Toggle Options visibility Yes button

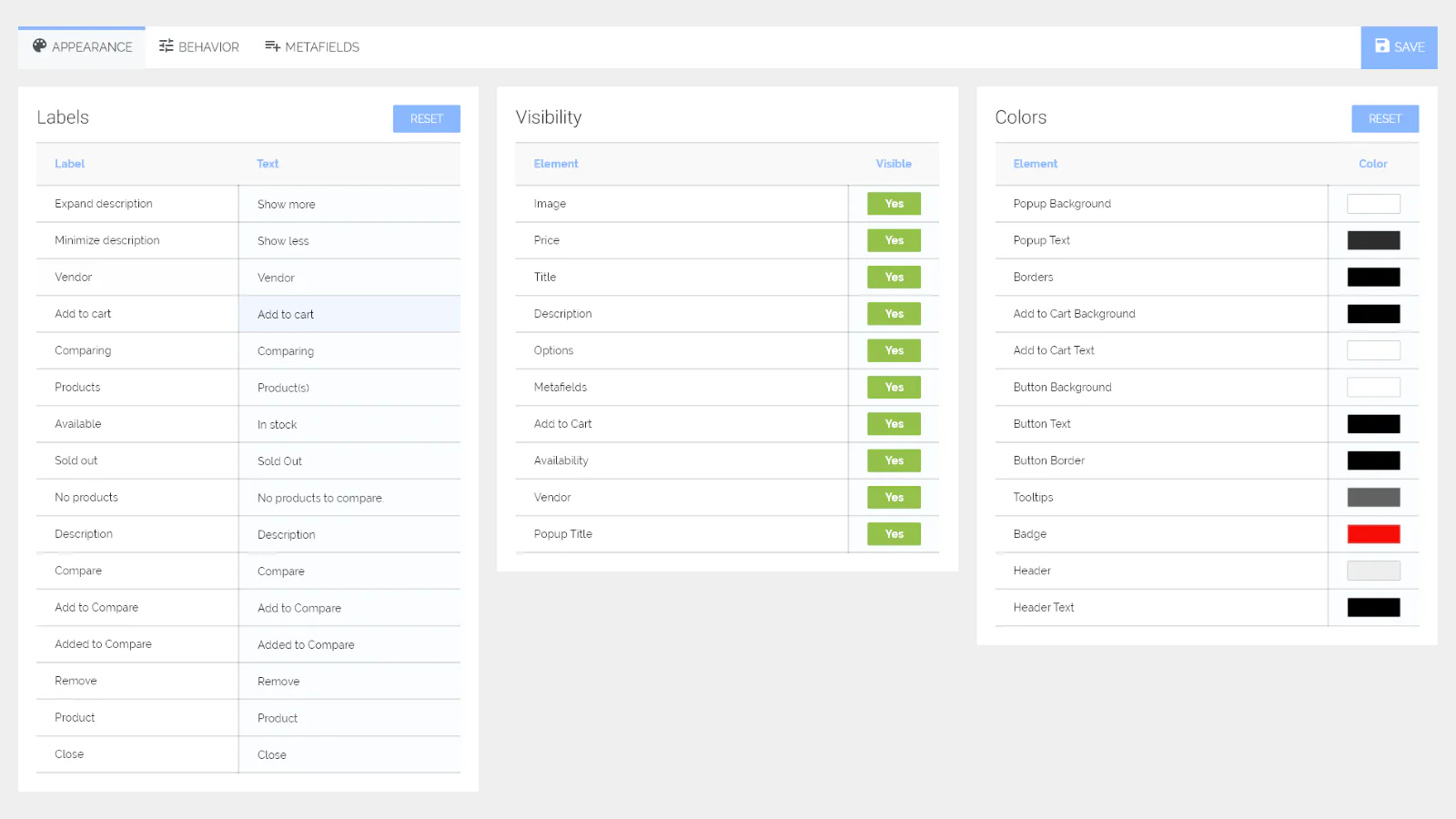pyautogui.click(x=894, y=350)
